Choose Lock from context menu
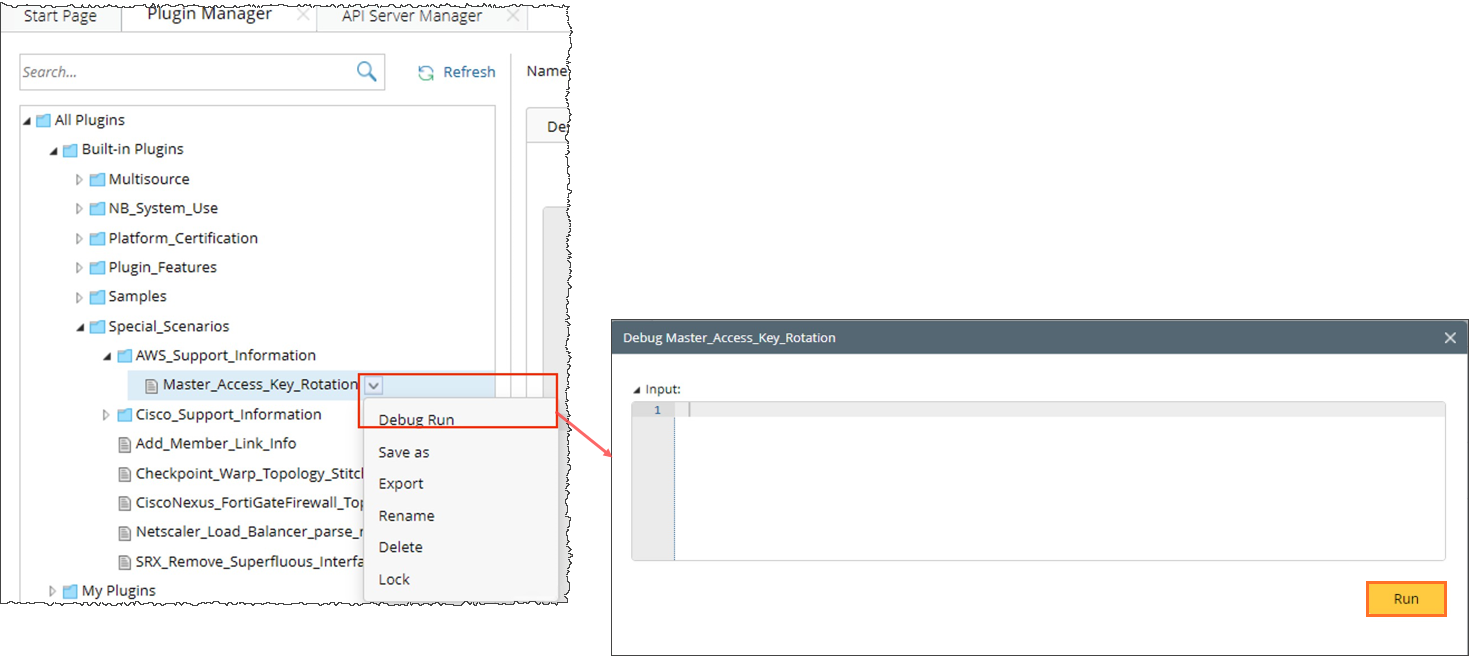The width and height of the screenshot is (1469, 656). click(394, 579)
